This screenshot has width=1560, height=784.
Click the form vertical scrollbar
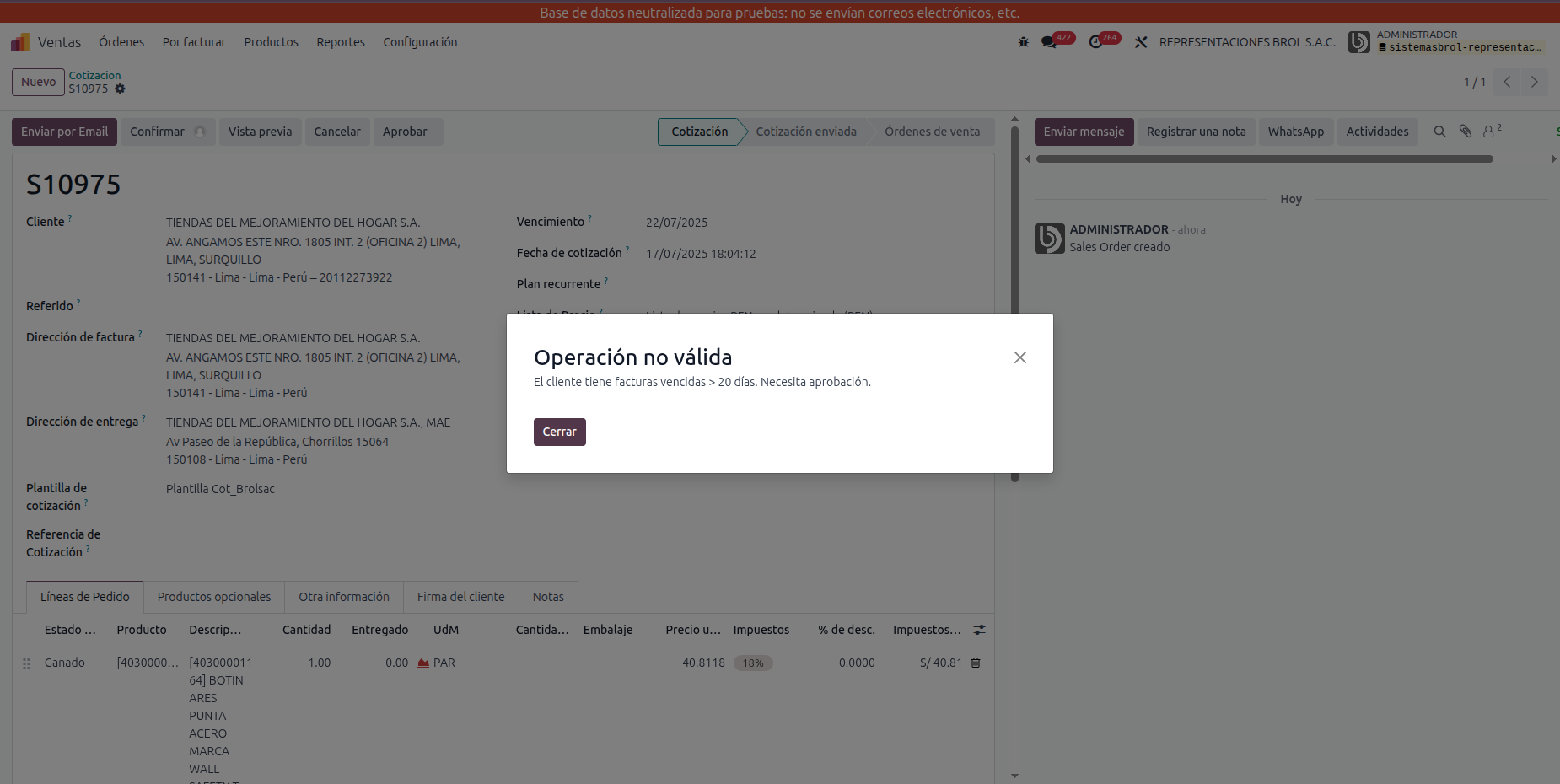click(1014, 303)
